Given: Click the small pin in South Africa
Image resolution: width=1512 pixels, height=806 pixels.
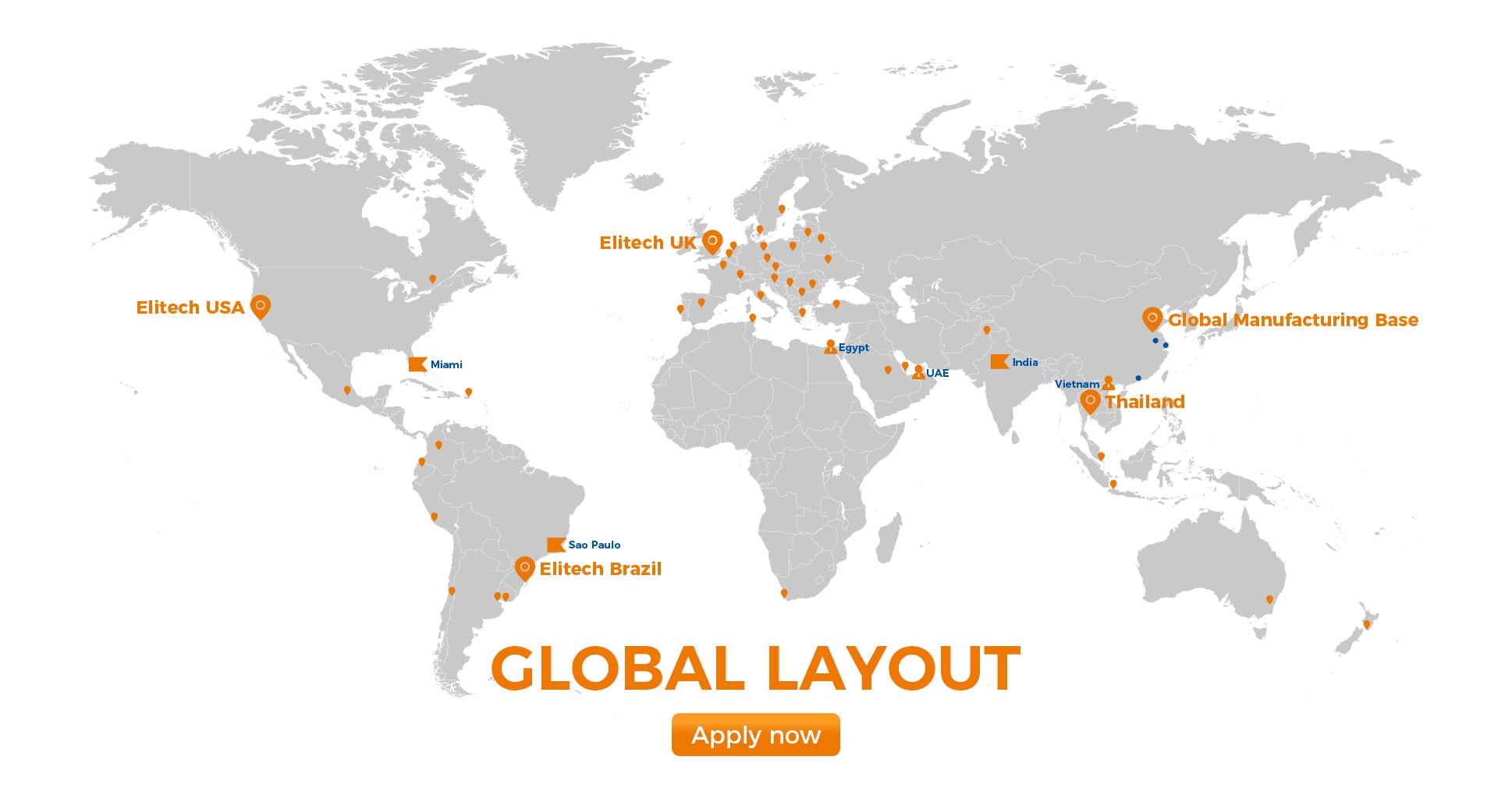Looking at the screenshot, I should (x=784, y=594).
